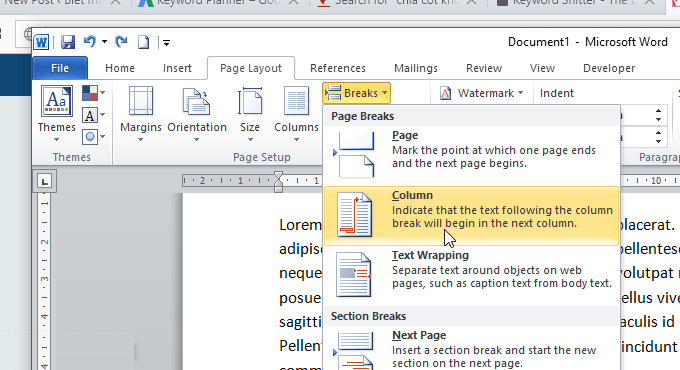Click the word 'Lorem' in the document
680x370 pixels.
pyautogui.click(x=300, y=225)
